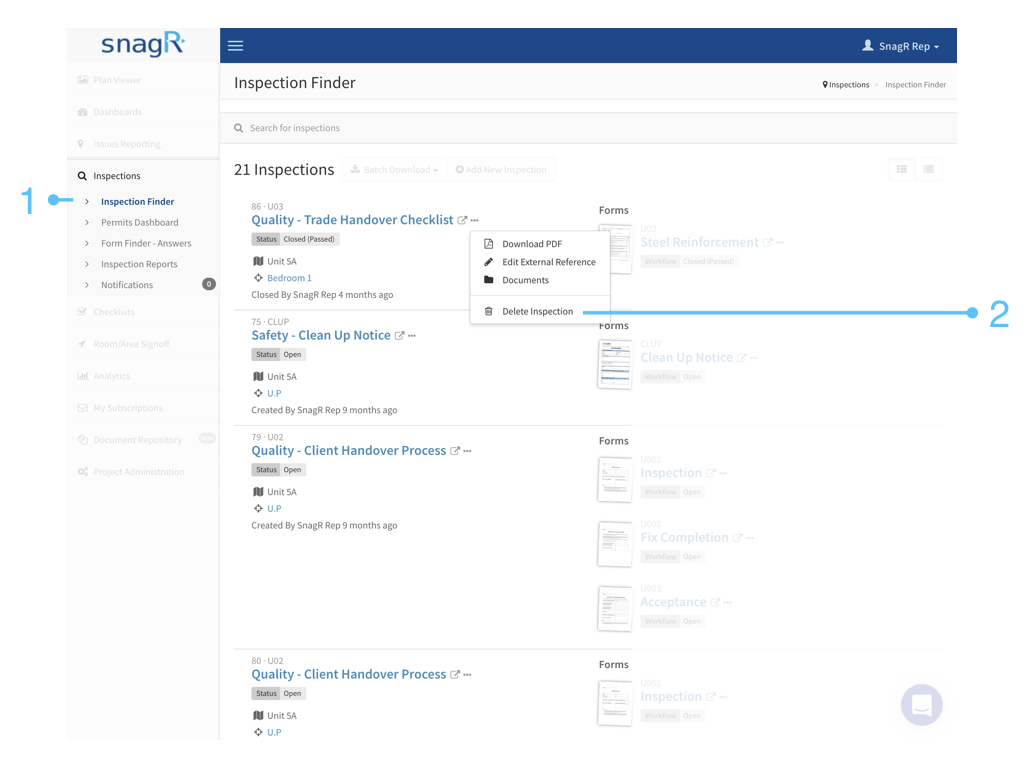
Task: Open Room/Area Signoff in sidebar
Action: (131, 344)
